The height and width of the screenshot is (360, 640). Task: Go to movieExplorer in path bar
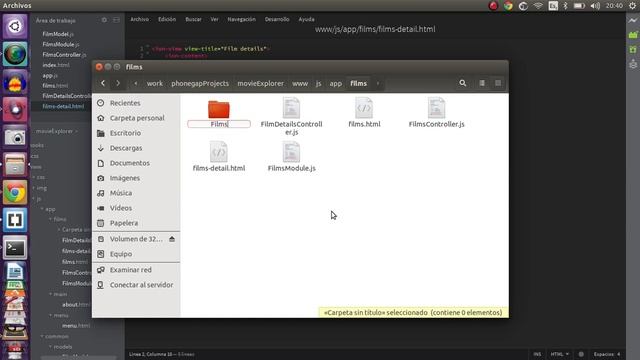[x=260, y=83]
